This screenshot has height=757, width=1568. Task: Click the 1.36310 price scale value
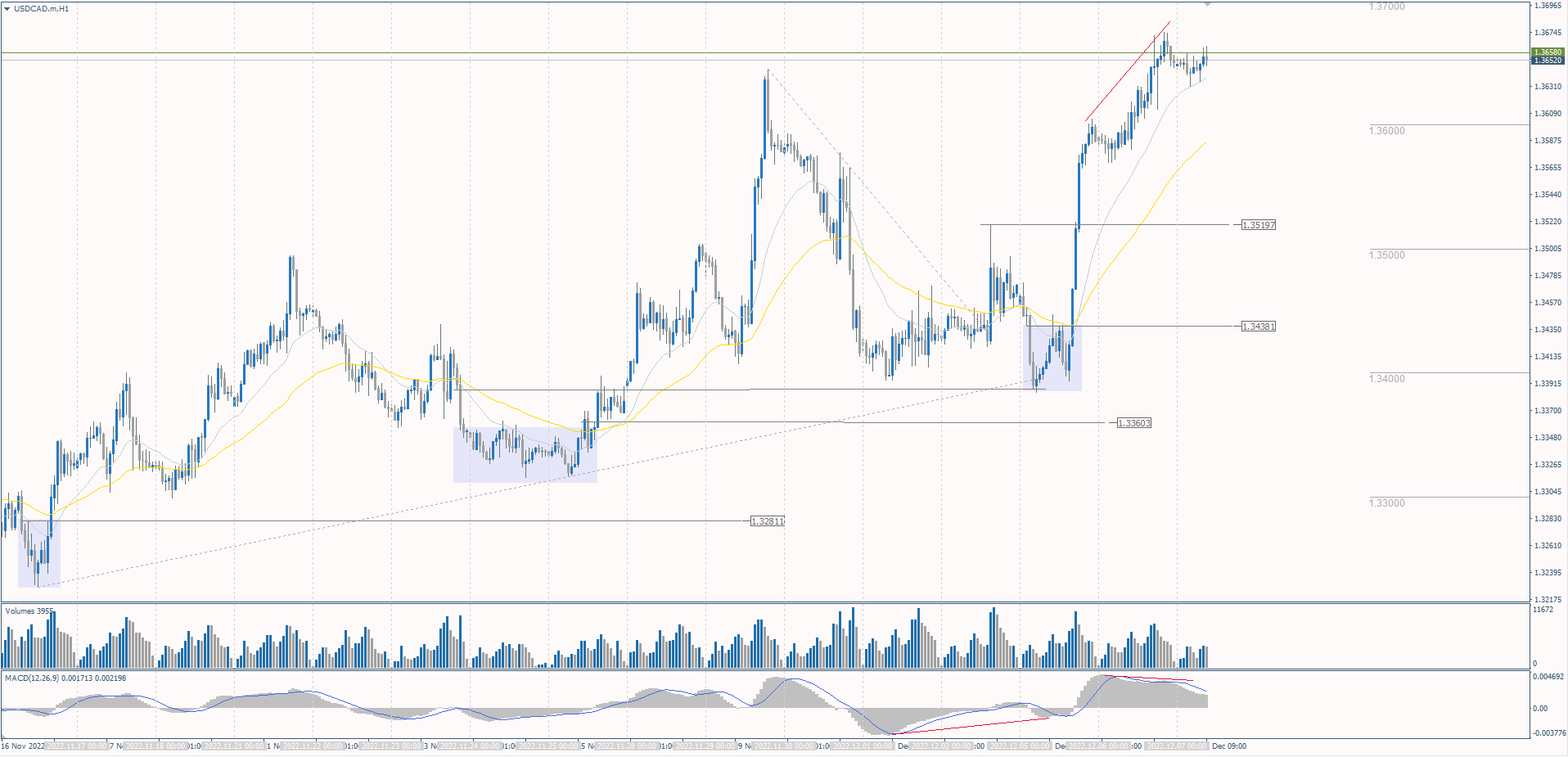coord(1548,87)
